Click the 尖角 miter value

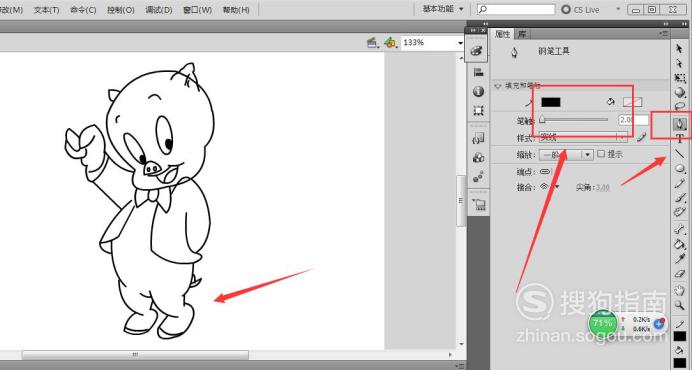(x=602, y=188)
